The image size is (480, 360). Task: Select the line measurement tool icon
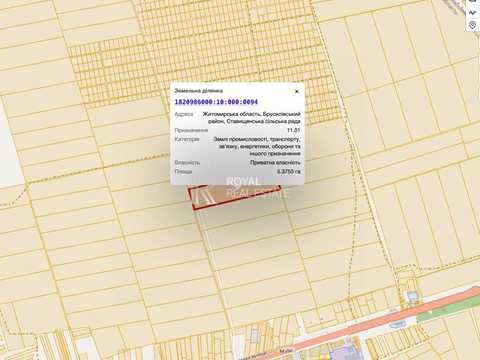point(472,13)
